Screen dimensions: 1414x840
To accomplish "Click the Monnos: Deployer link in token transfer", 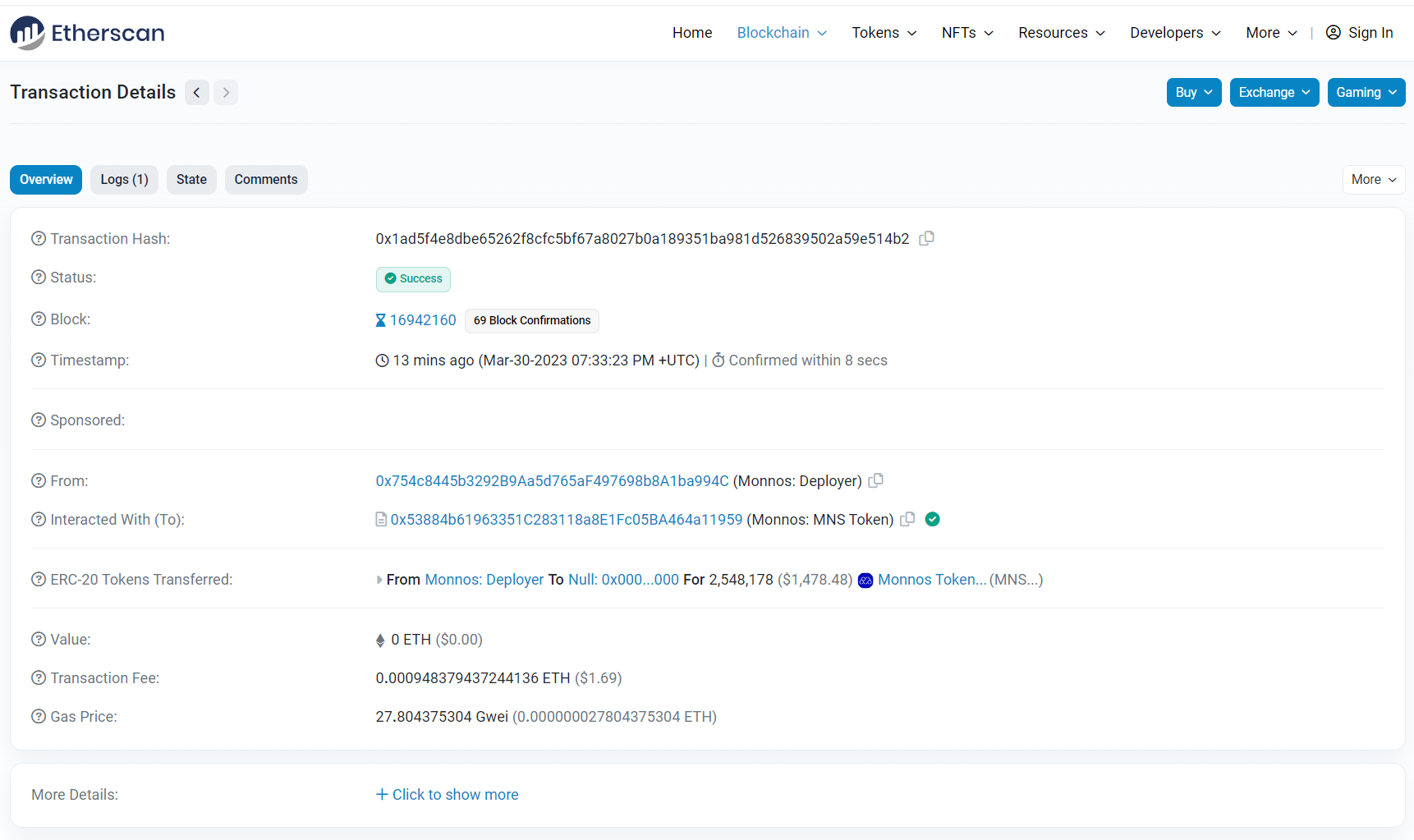I will point(484,580).
